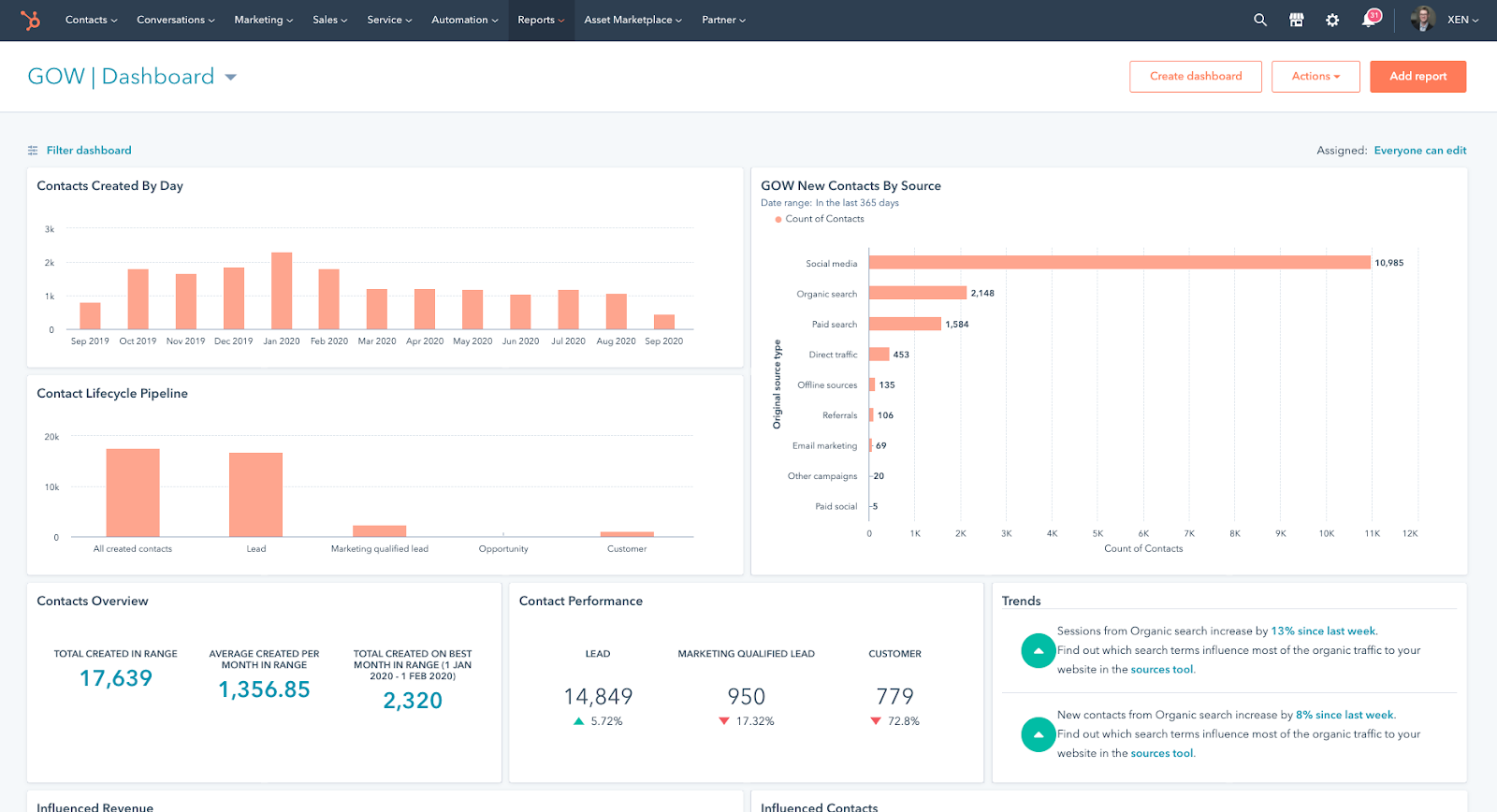The image size is (1497, 812).
Task: Click the Count of Contacts legend dot
Action: [x=778, y=220]
